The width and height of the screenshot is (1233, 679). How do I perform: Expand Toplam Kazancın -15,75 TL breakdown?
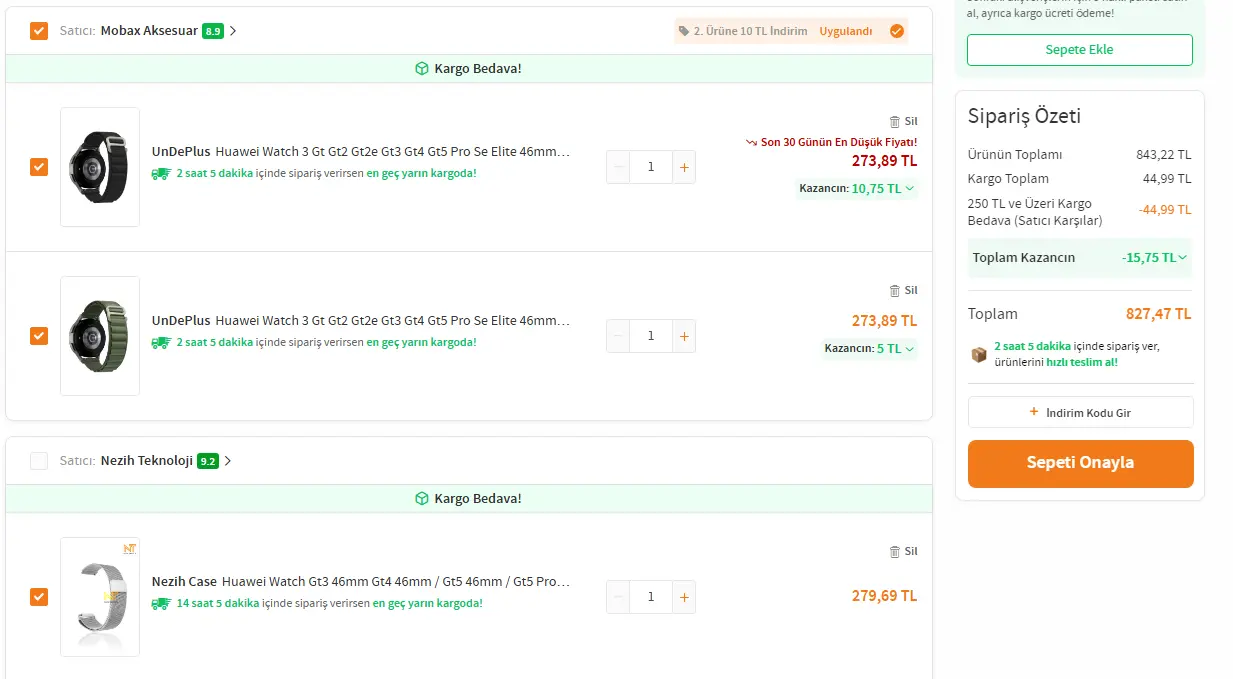coord(1080,258)
